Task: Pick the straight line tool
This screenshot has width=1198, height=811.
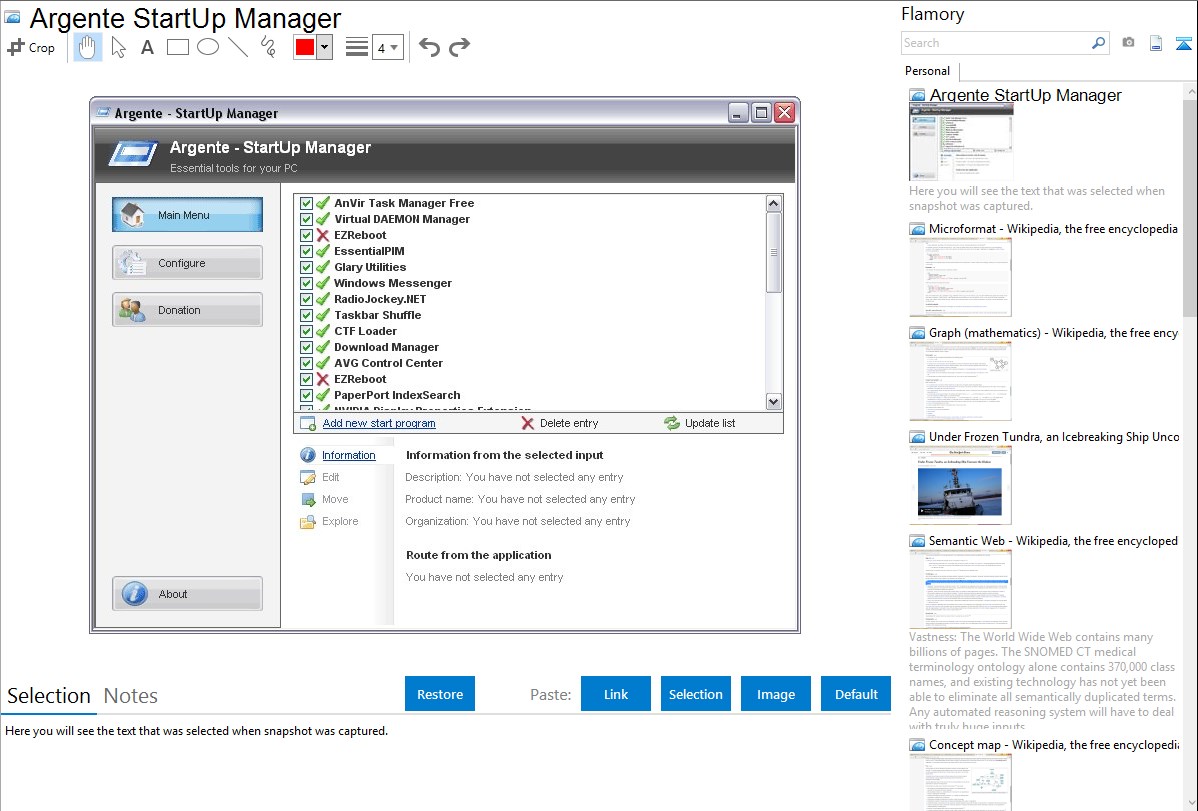Action: (238, 47)
